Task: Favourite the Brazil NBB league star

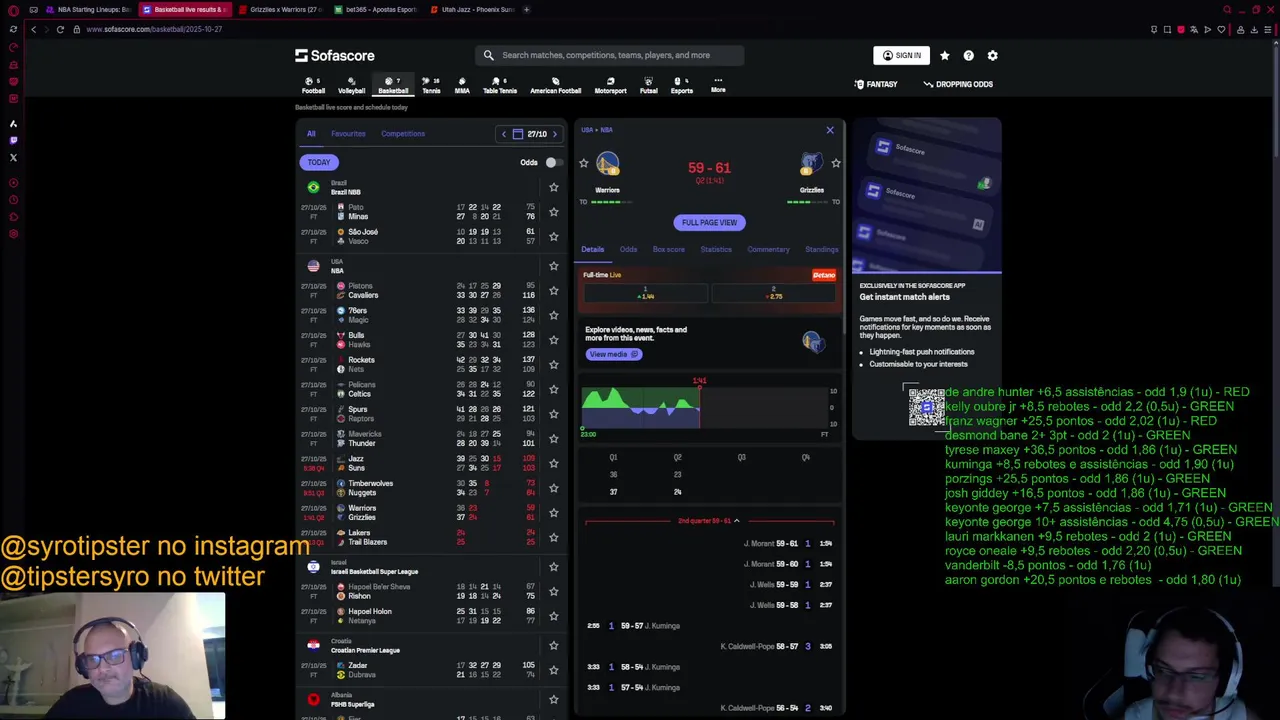Action: [553, 187]
